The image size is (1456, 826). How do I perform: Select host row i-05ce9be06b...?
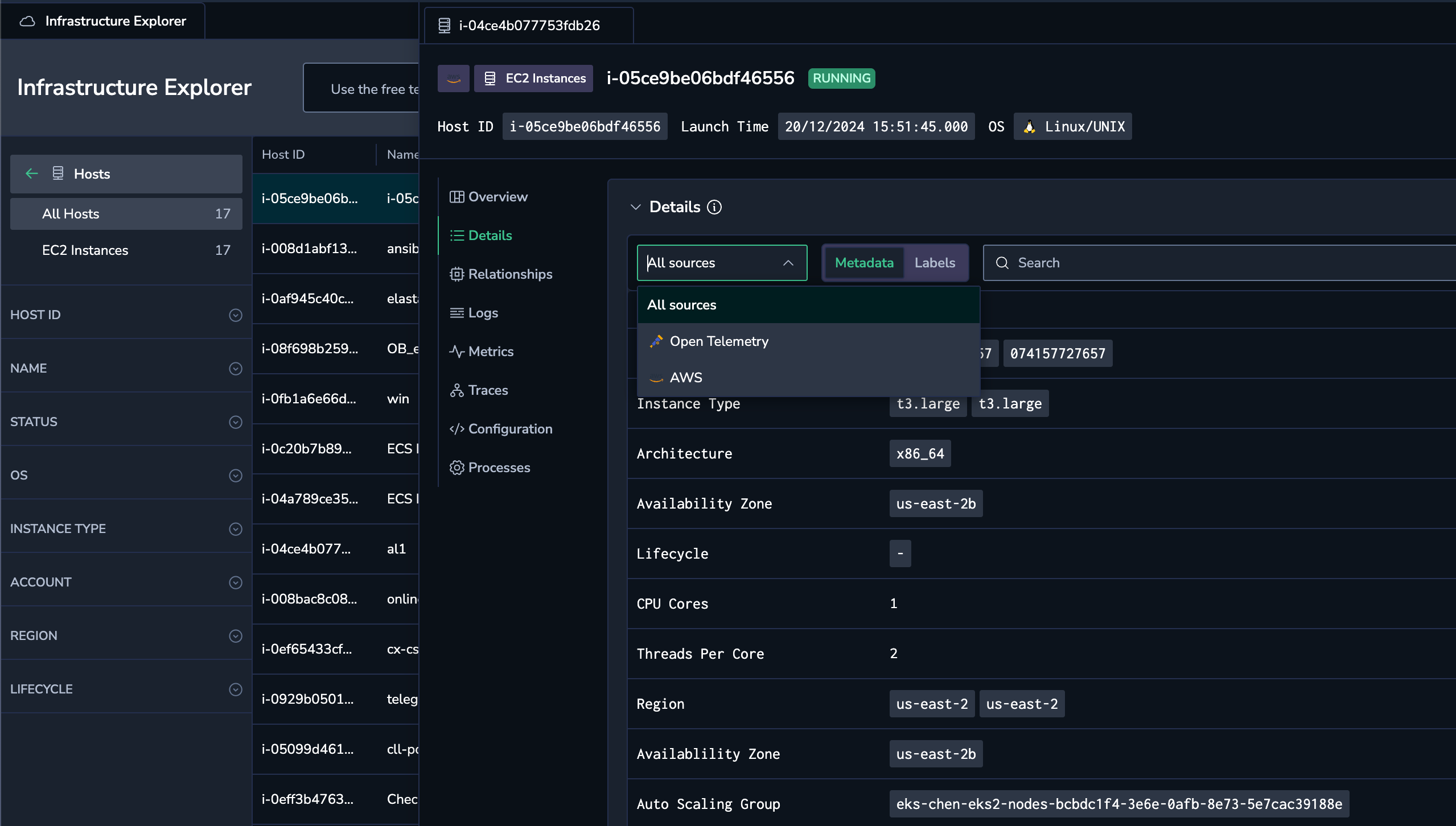(336, 199)
